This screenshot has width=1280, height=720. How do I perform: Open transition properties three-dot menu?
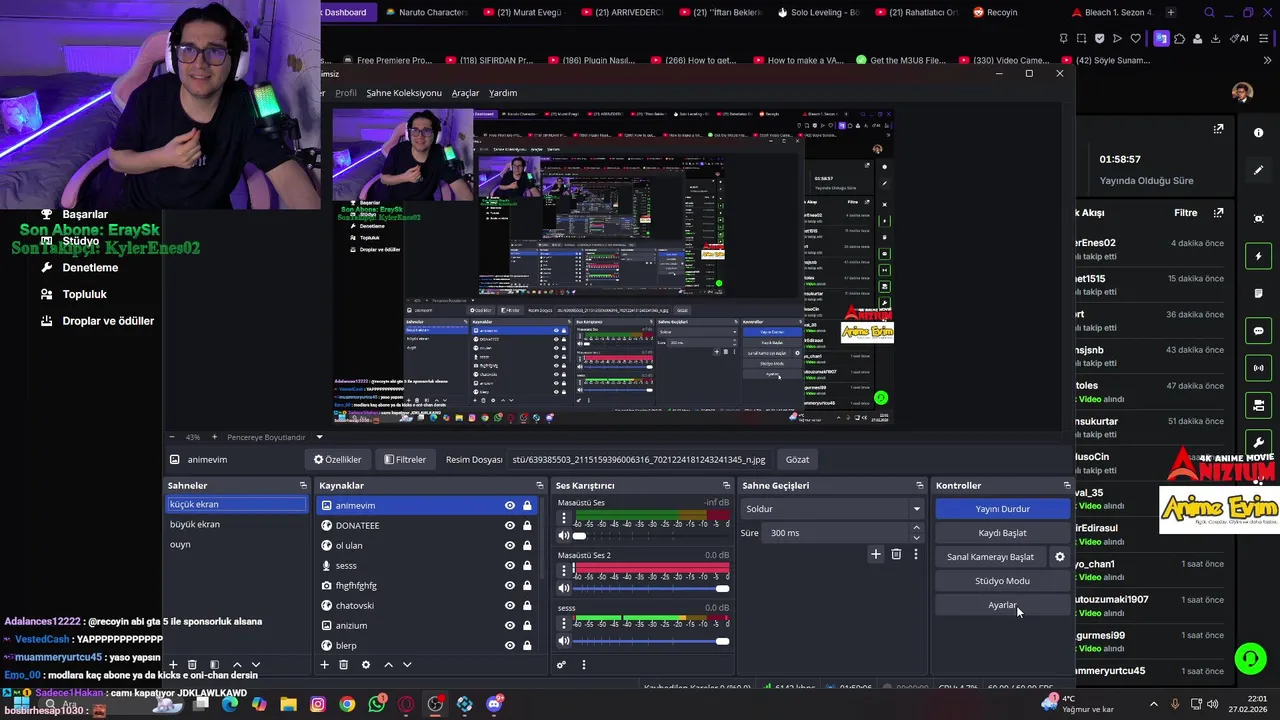click(916, 554)
